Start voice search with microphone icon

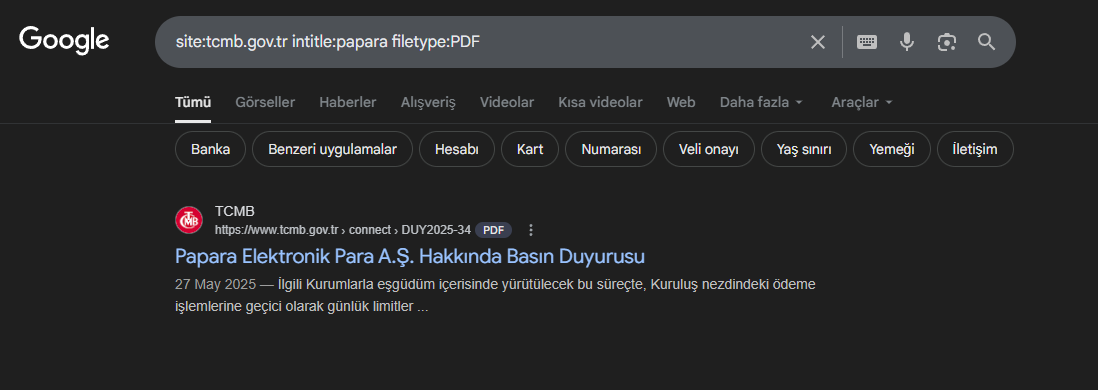[907, 42]
